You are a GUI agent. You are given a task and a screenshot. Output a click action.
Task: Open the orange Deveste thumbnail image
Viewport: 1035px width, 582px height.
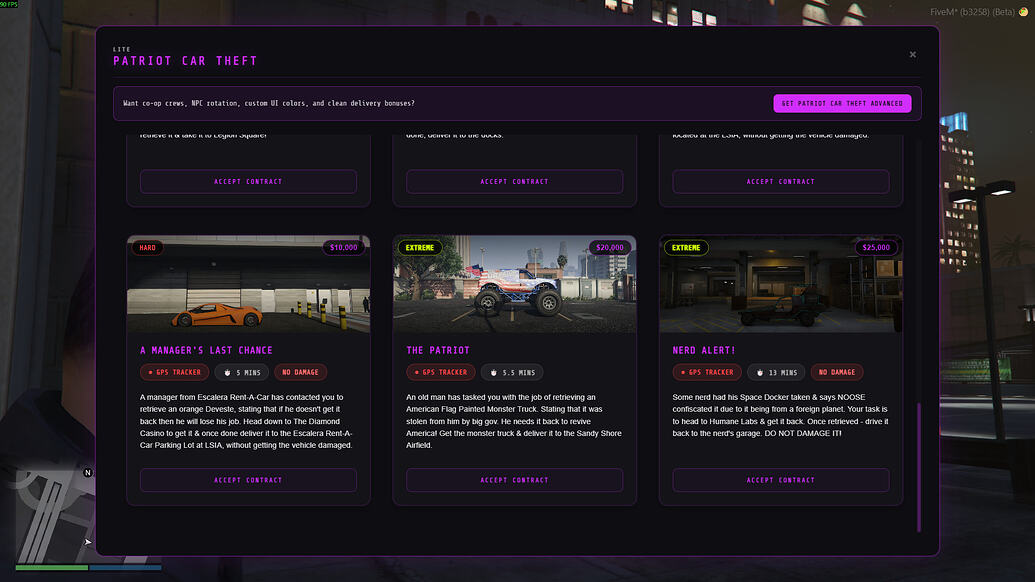(x=248, y=284)
